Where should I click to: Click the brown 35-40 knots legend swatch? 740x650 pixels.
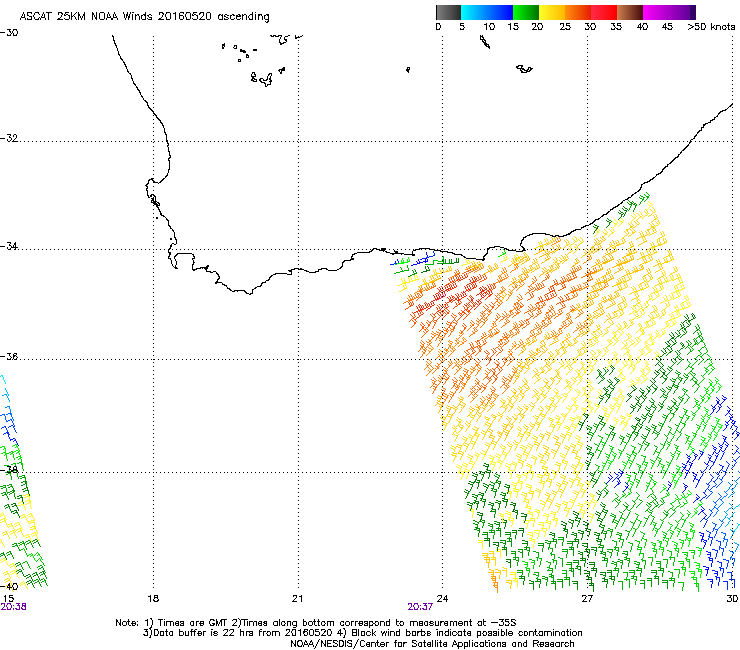pyautogui.click(x=630, y=12)
